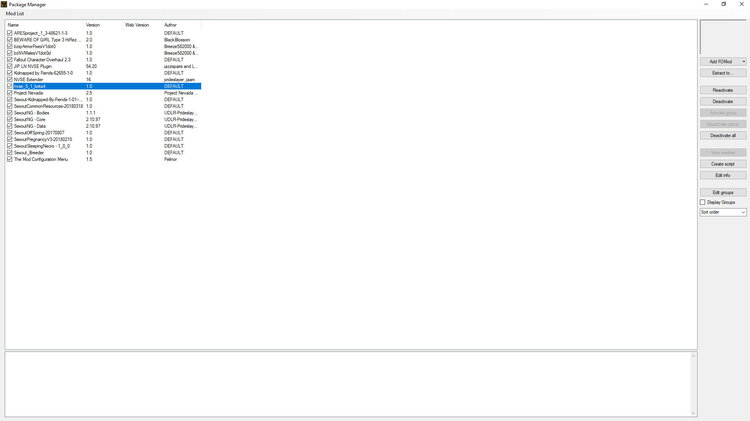The width and height of the screenshot is (750, 421).
Task: Click the description box scrollbar down arrow
Action: 693,413
